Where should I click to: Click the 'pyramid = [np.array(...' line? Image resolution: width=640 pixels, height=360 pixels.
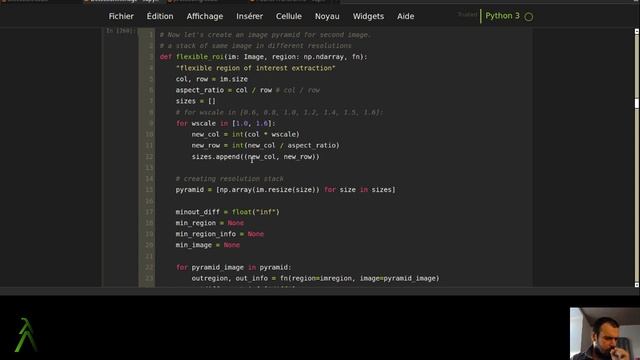(285, 190)
